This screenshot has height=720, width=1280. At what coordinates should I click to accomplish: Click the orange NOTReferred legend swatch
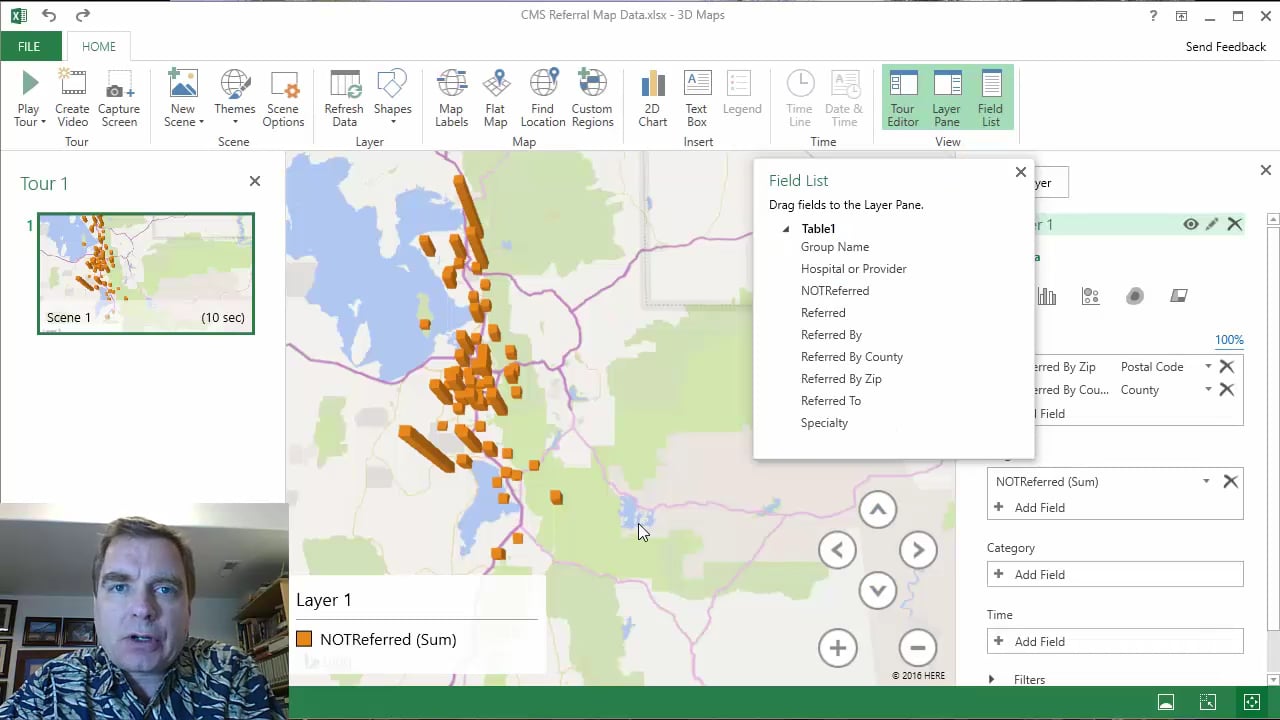(x=304, y=640)
